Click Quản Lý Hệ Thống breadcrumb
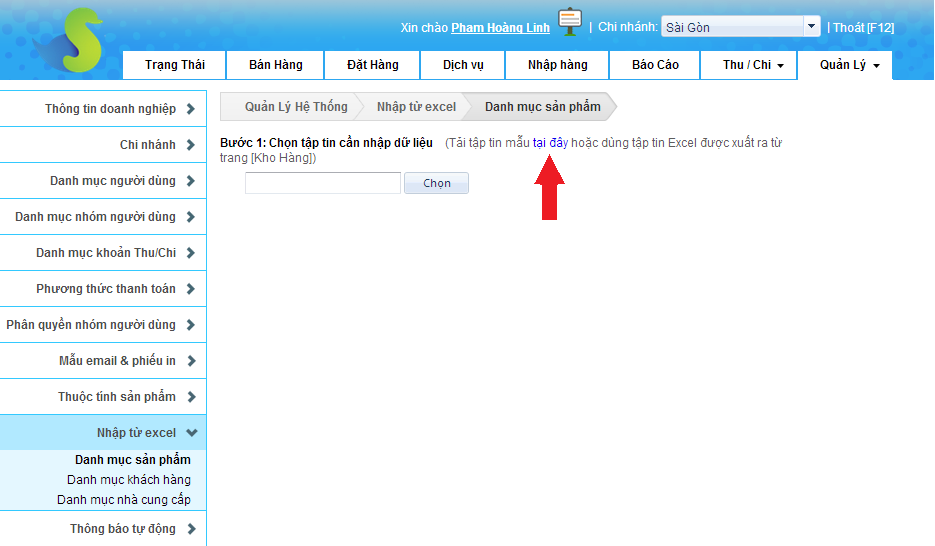The height and width of the screenshot is (546, 935). click(x=295, y=107)
